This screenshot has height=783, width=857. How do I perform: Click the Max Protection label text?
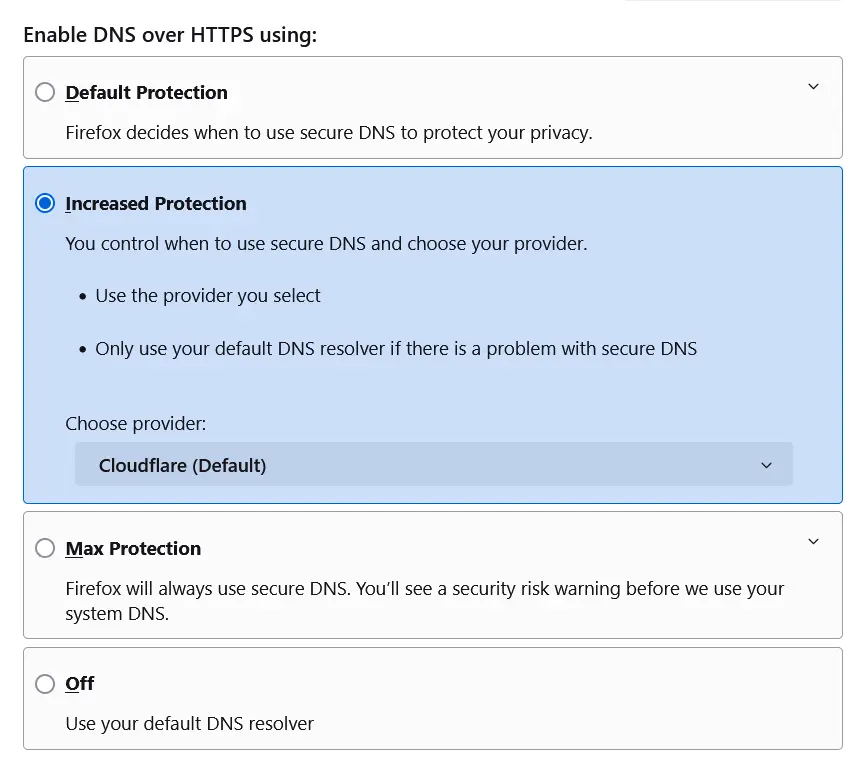click(133, 548)
